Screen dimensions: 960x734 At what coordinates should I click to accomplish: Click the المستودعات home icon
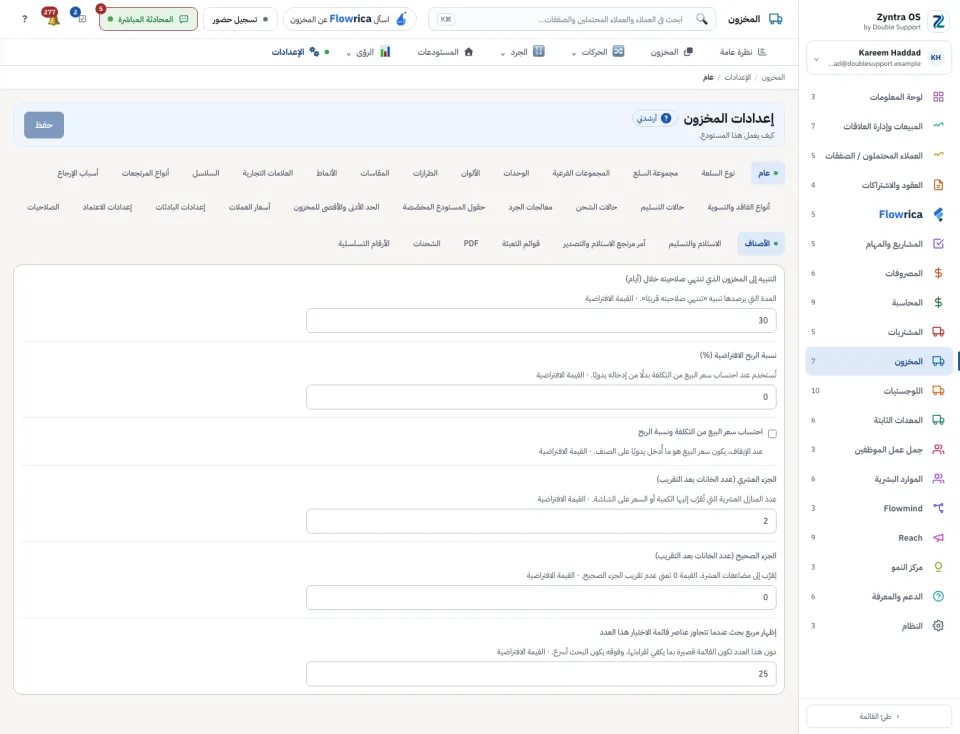coord(468,51)
